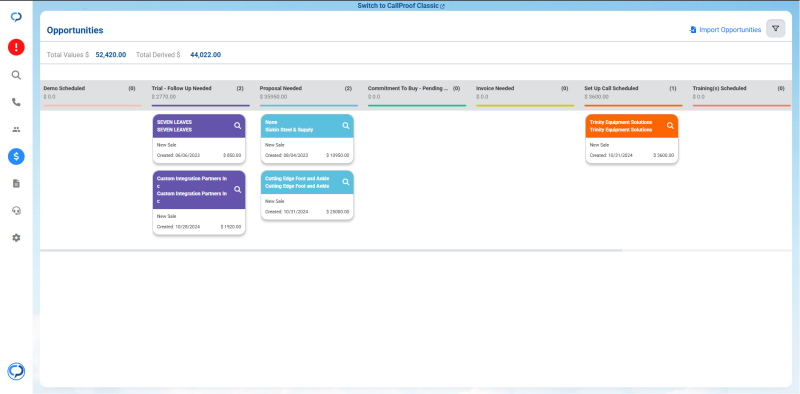Viewport: 800px width, 394px height.
Task: Open the Custom Integration Partners card title
Action: point(192,190)
